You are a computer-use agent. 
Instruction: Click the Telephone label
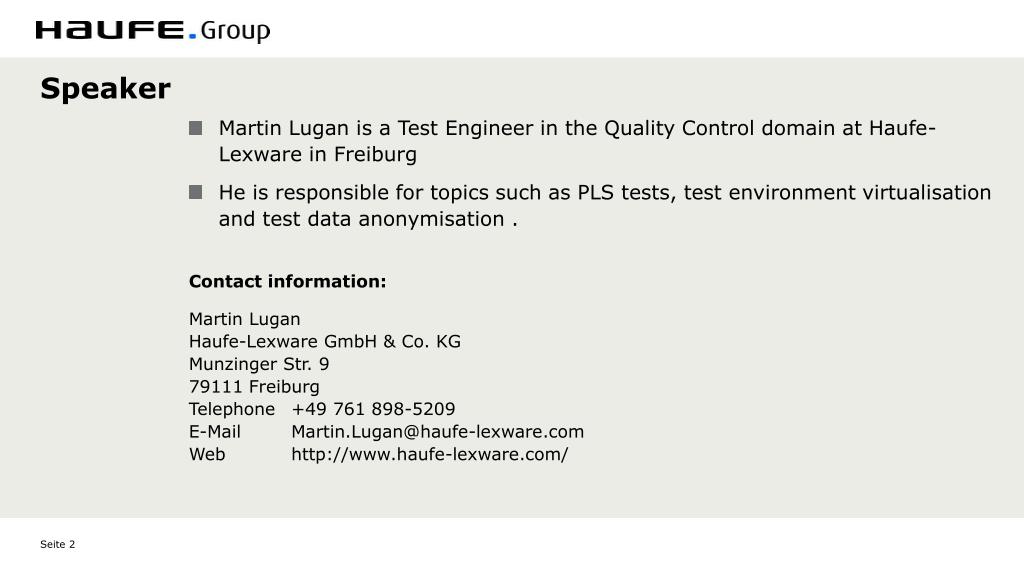232,409
